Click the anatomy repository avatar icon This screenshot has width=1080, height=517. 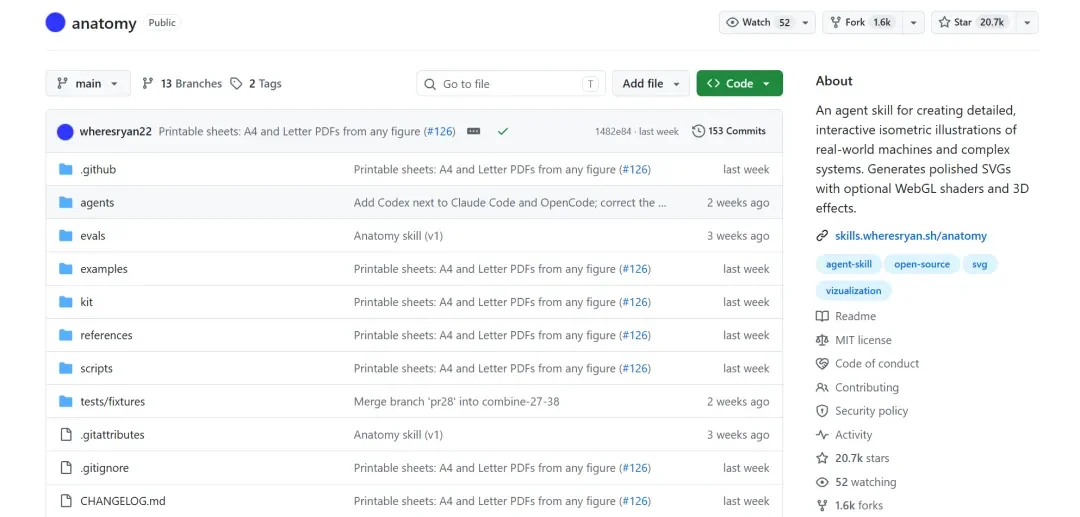click(55, 23)
